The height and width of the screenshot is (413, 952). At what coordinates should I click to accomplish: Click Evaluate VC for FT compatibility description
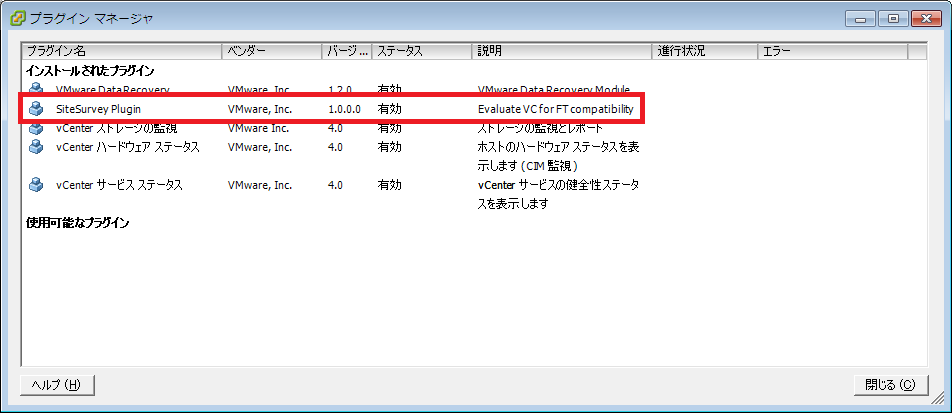click(556, 109)
